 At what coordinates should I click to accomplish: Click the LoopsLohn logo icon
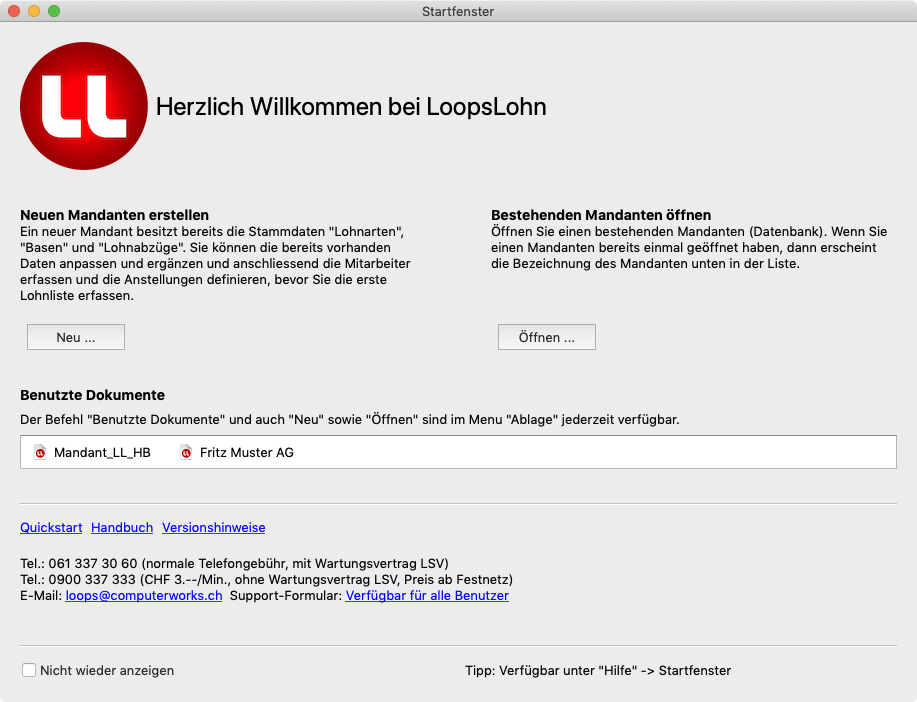(x=84, y=105)
